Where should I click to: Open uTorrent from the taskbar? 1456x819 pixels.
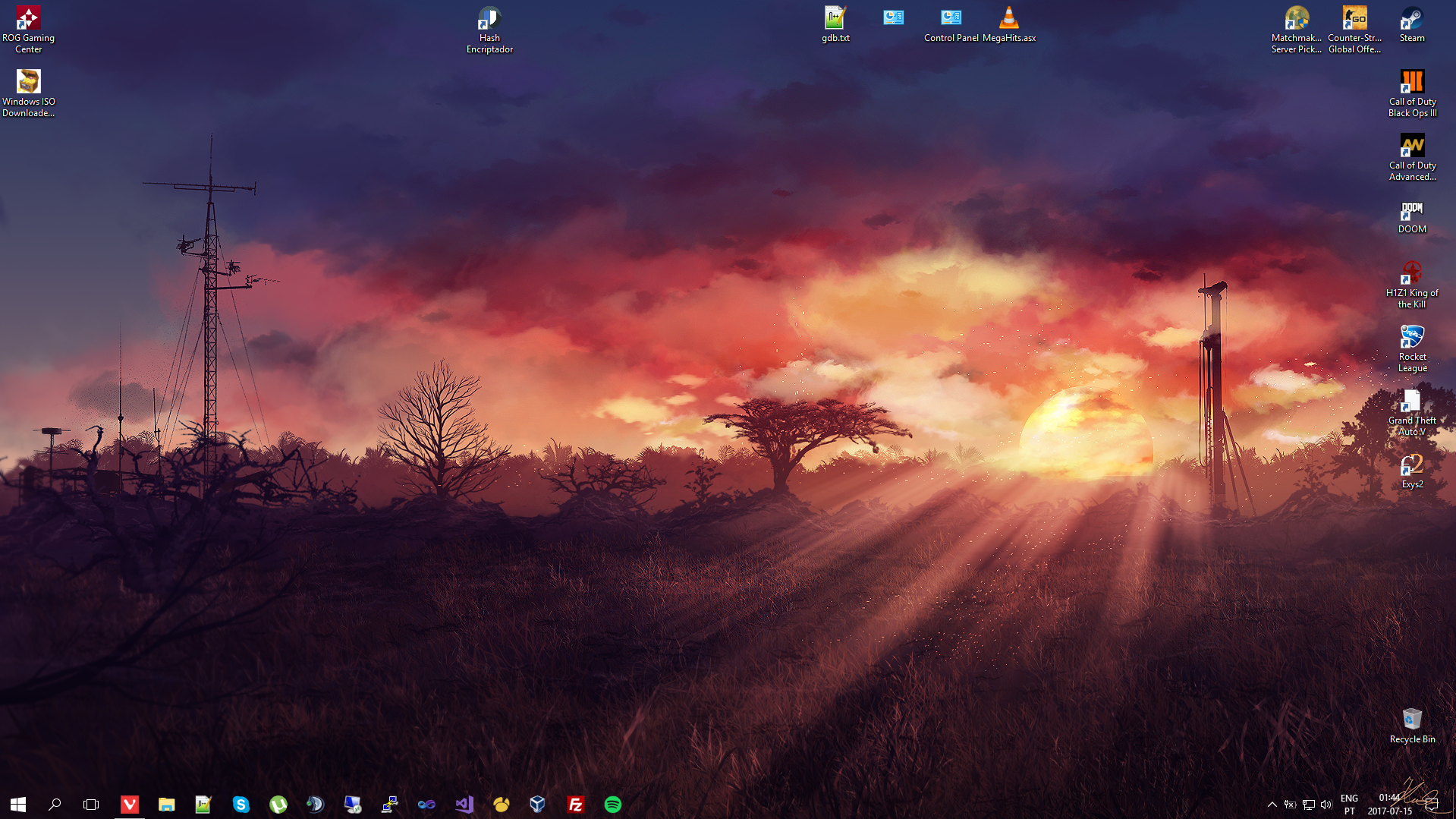pyautogui.click(x=278, y=804)
